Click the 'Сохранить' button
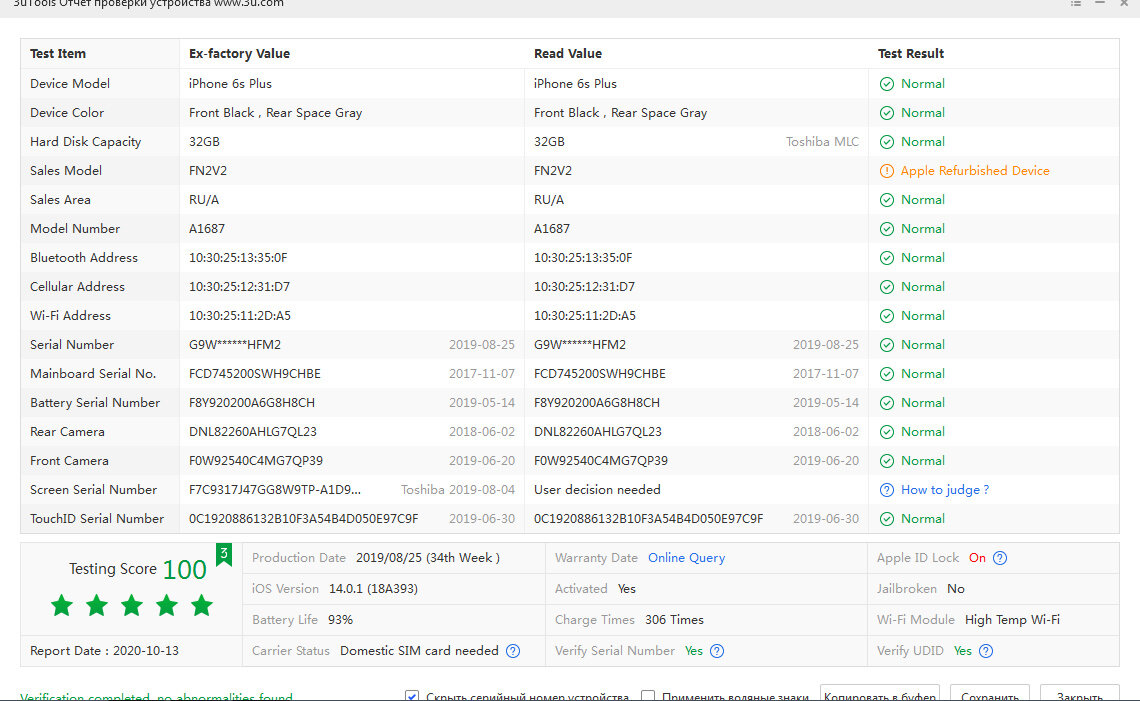1140x701 pixels. coord(990,694)
